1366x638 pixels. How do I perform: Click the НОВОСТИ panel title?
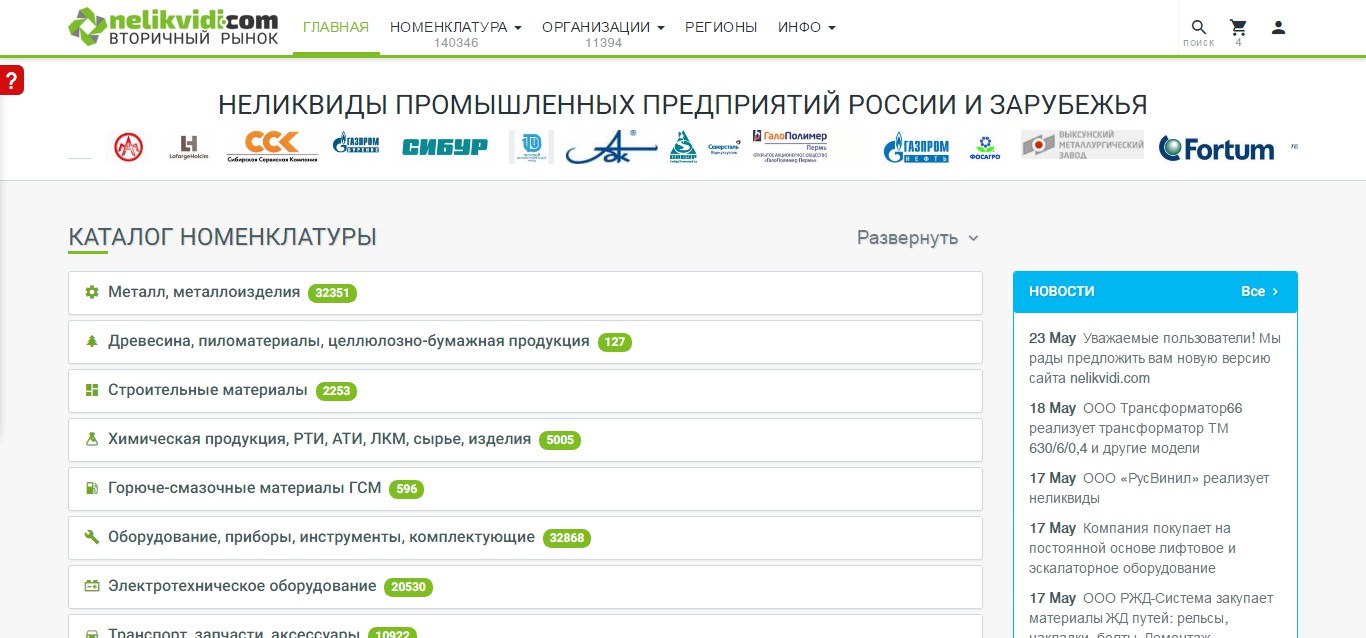[1062, 292]
